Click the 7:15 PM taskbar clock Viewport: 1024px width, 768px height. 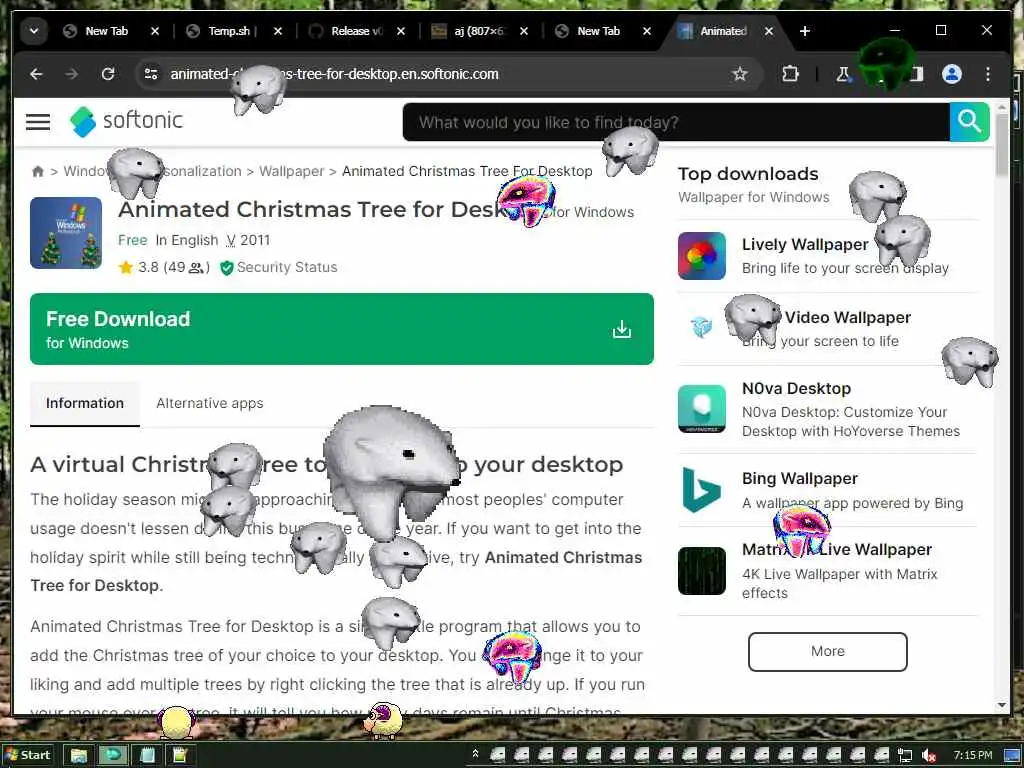pos(972,755)
